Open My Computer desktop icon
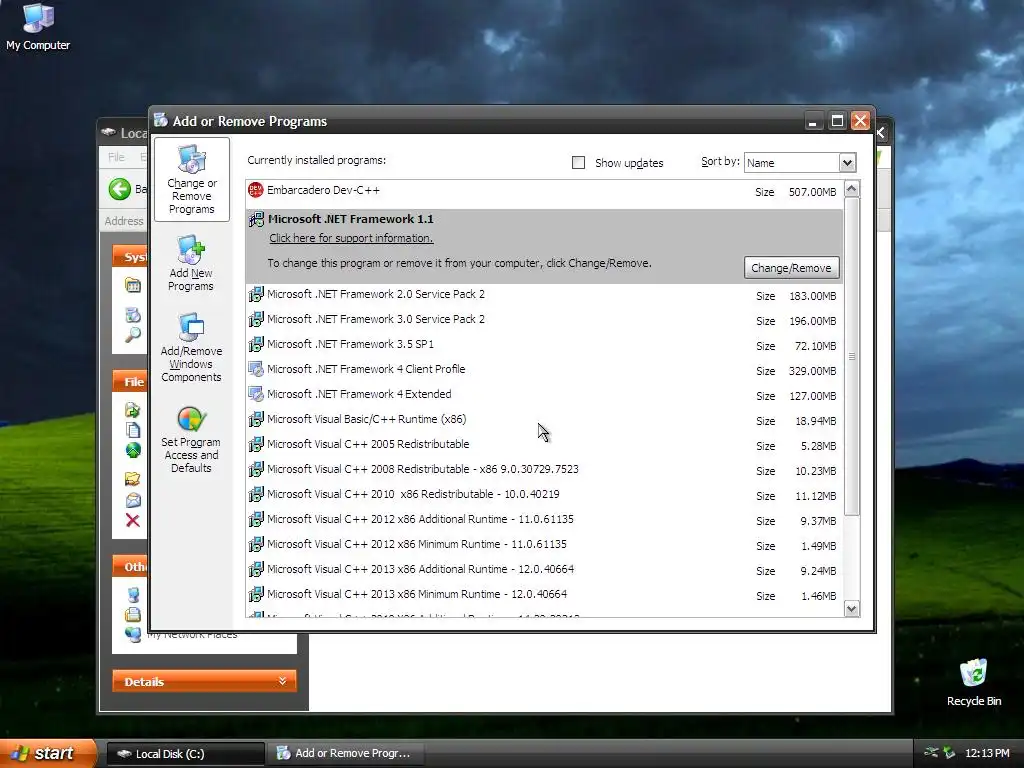1024x768 pixels. [38, 27]
